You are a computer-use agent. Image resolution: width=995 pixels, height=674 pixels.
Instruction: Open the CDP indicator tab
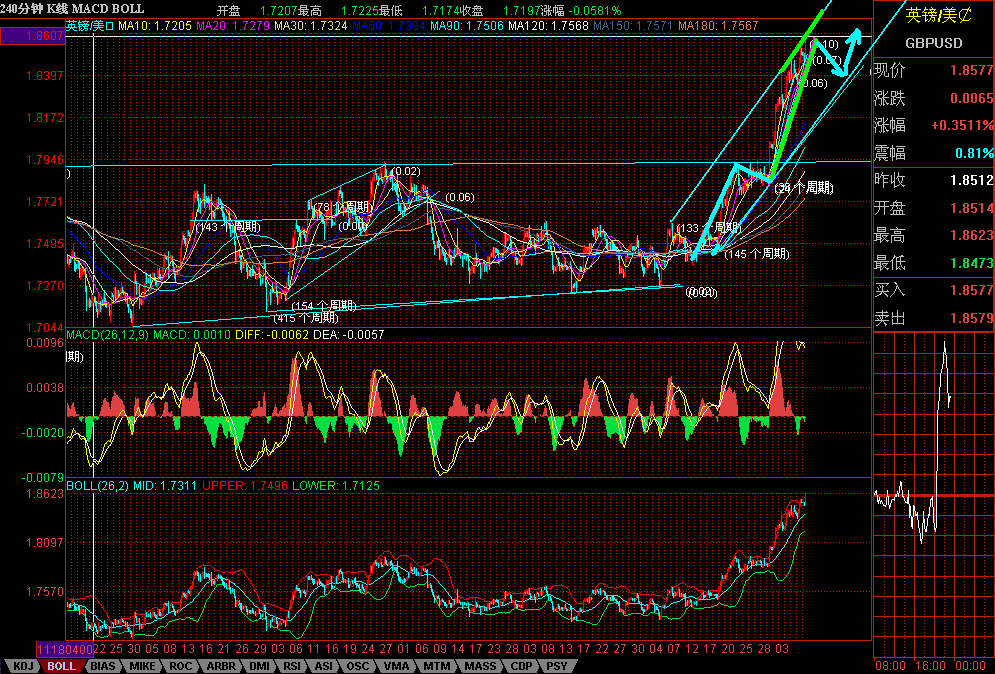[x=522, y=666]
